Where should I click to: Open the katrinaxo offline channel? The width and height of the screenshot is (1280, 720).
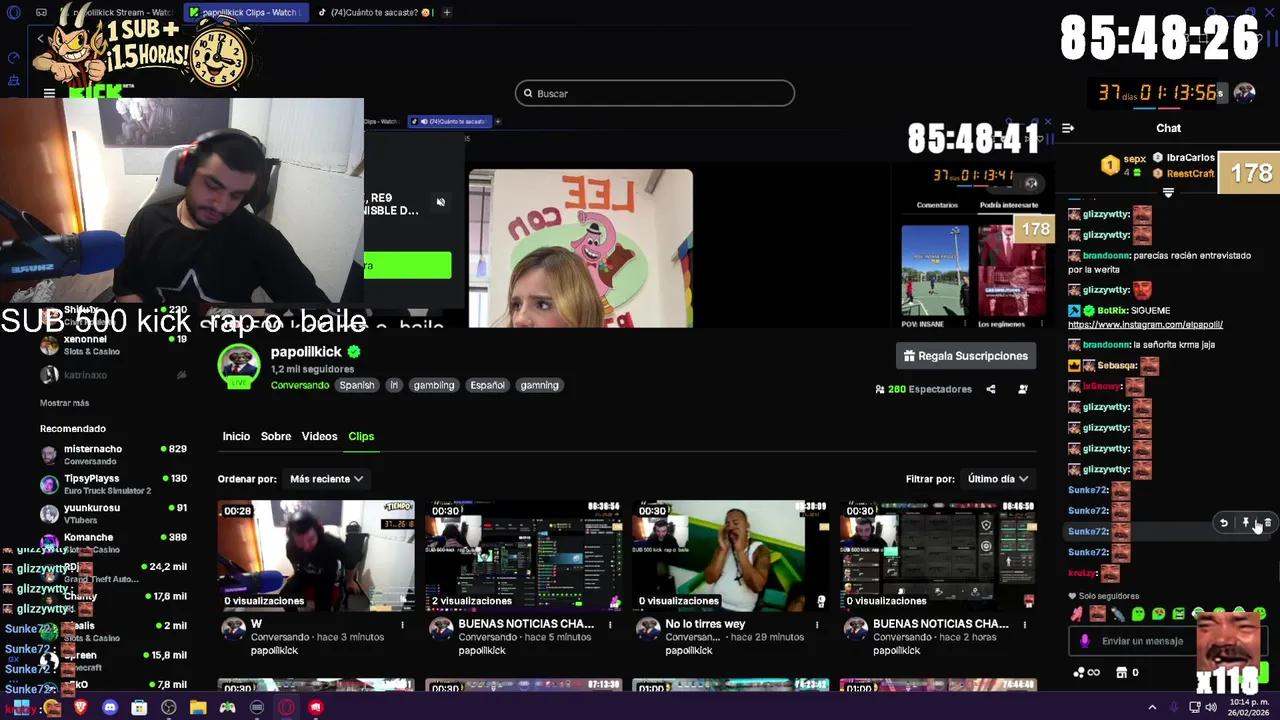[x=113, y=375]
